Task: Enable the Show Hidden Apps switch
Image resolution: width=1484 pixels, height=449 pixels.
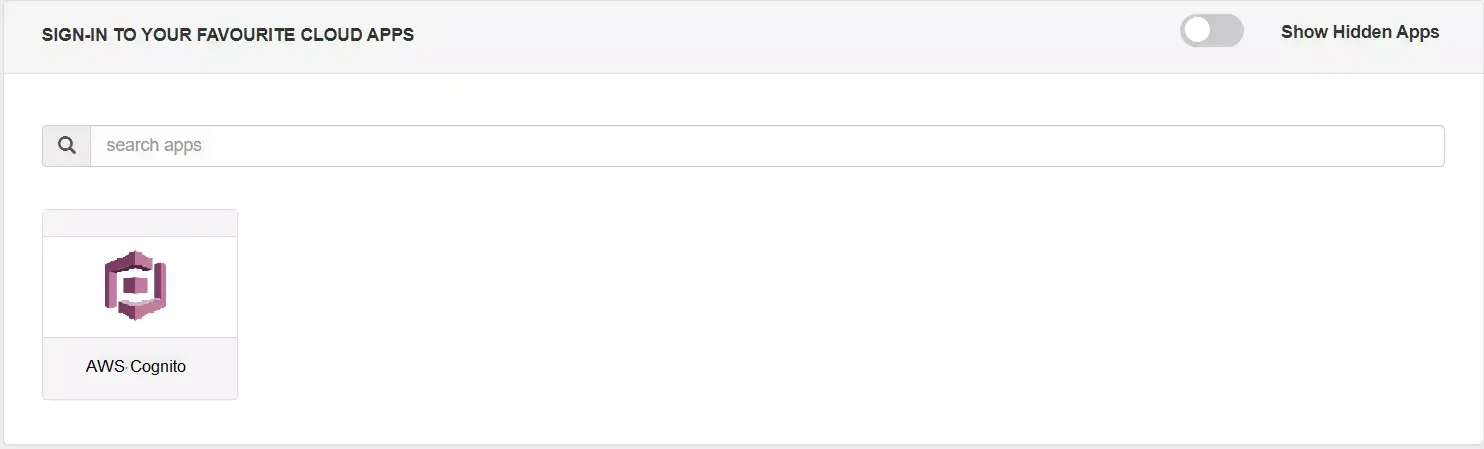Action: 1211,32
